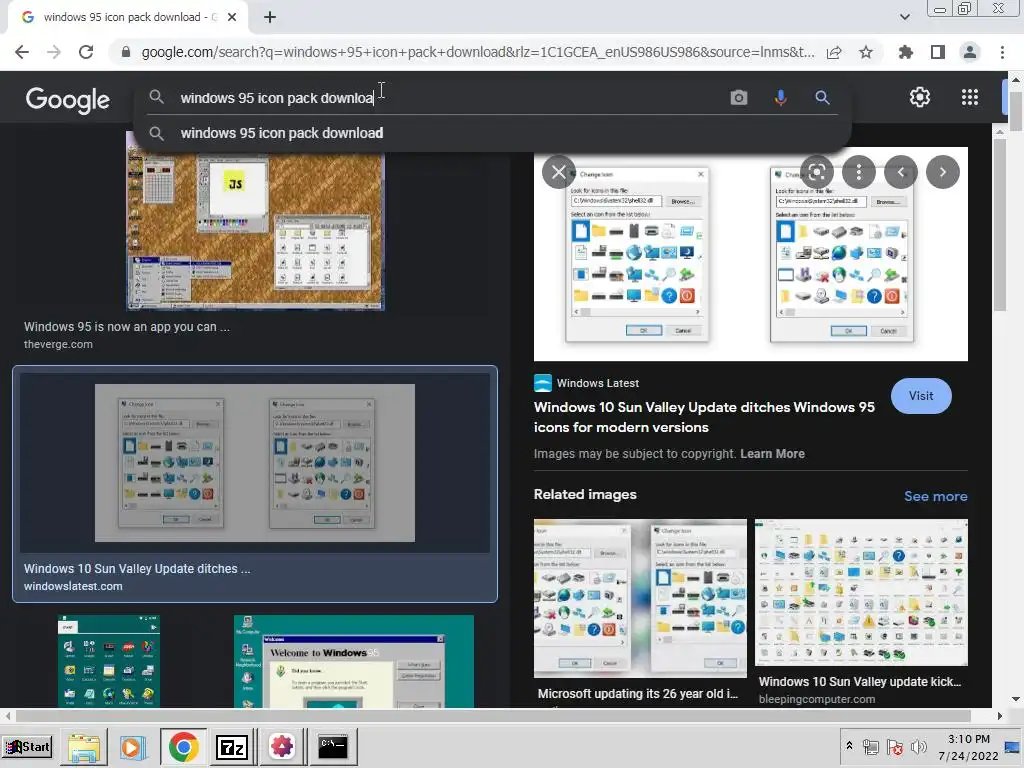1024x768 pixels.
Task: Click the Windows Latest source name
Action: pyautogui.click(x=598, y=383)
